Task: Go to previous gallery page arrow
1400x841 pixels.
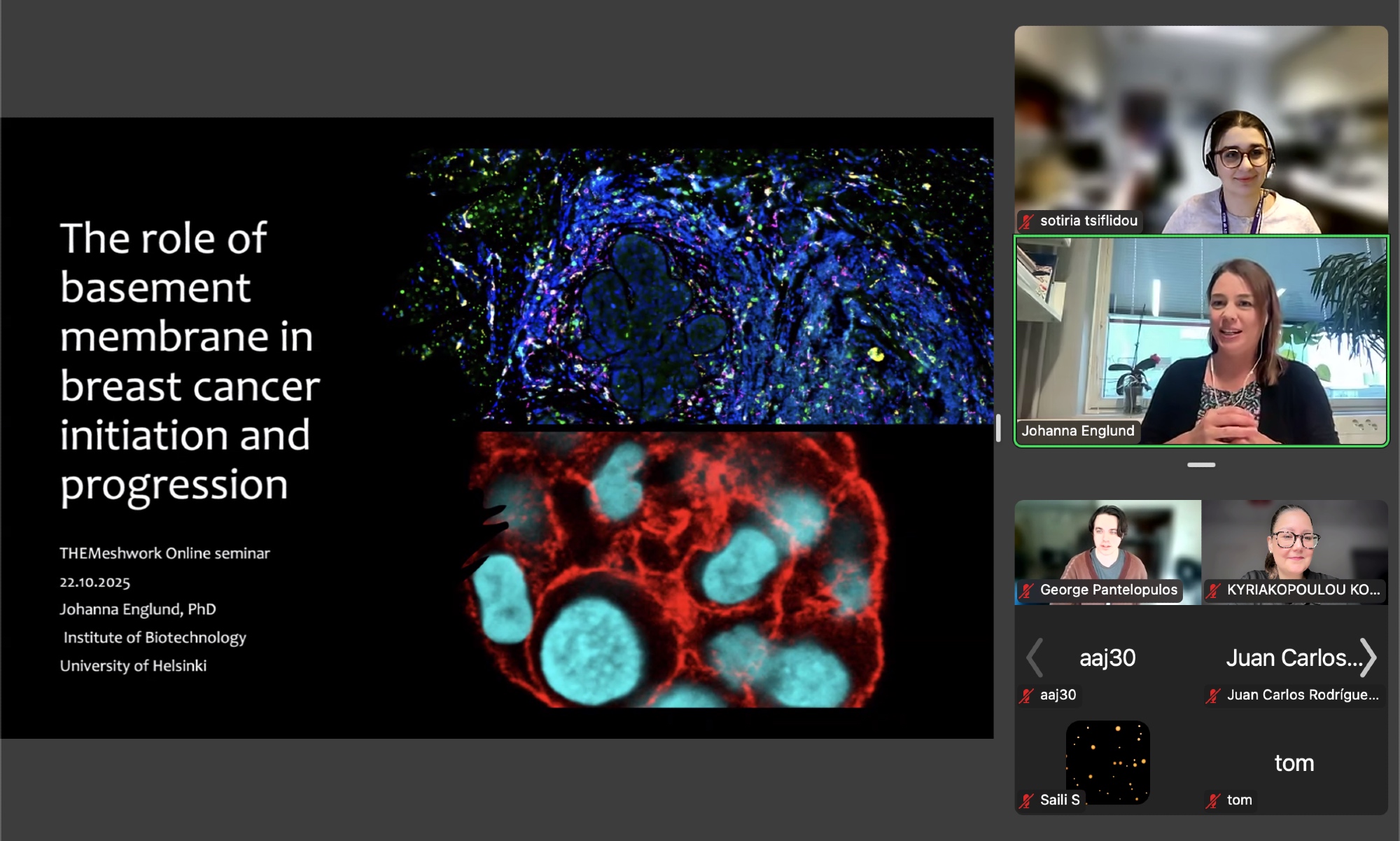Action: (1035, 658)
